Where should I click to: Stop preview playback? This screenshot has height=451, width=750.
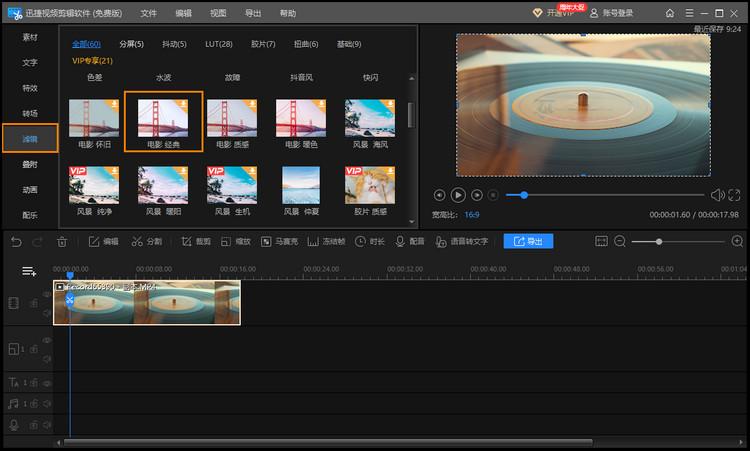pyautogui.click(x=493, y=195)
